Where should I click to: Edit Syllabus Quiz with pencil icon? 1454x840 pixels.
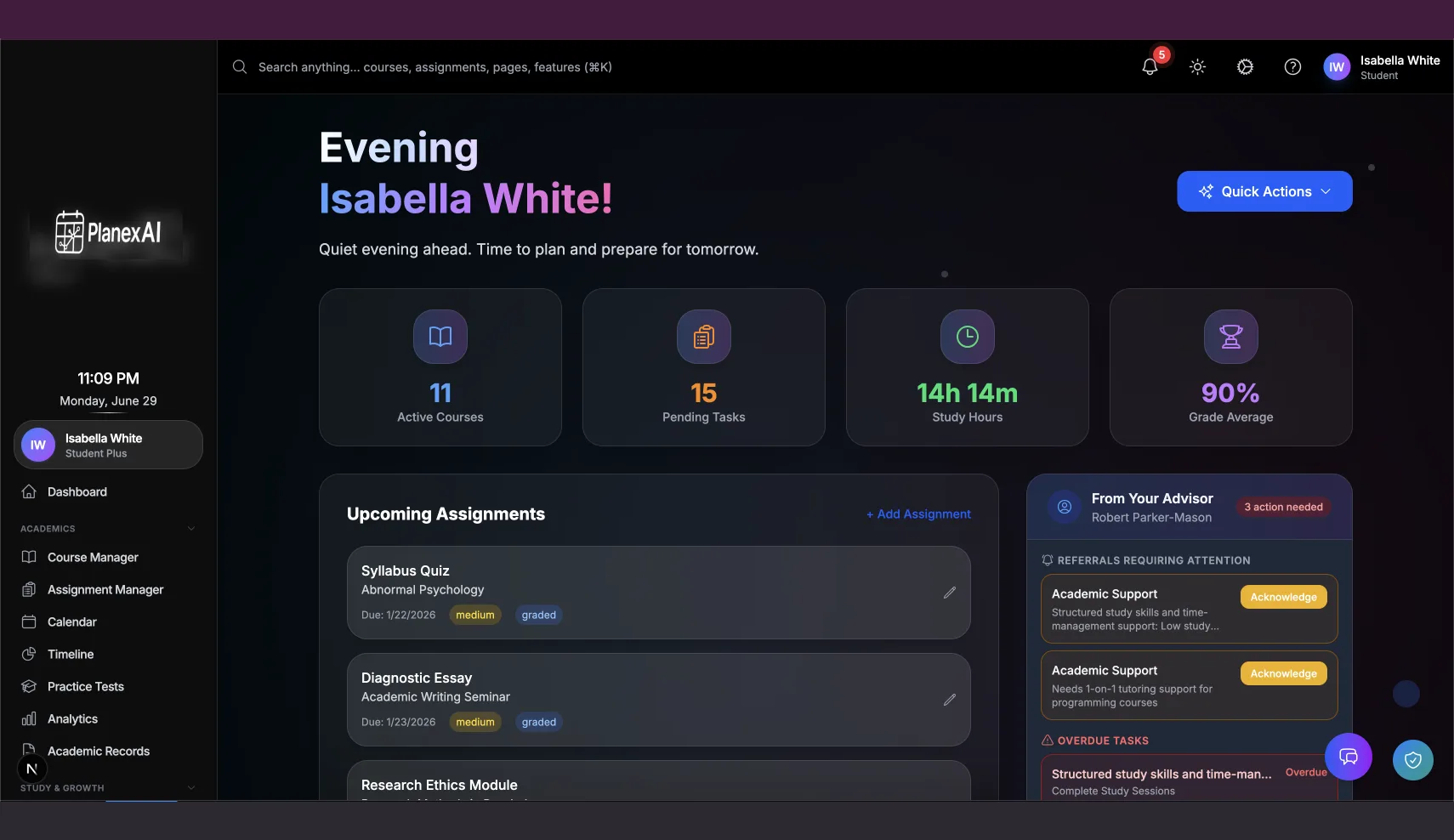950,593
